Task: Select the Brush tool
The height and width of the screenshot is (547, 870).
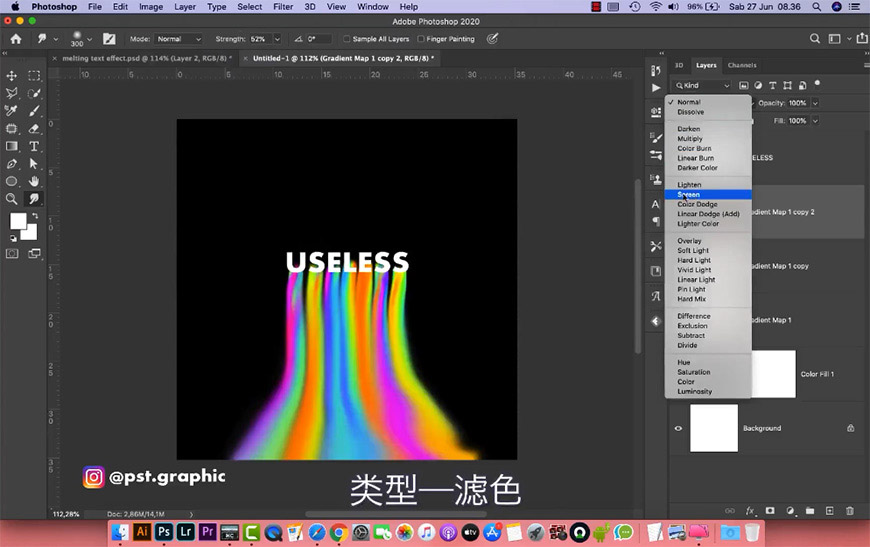Action: pos(34,111)
